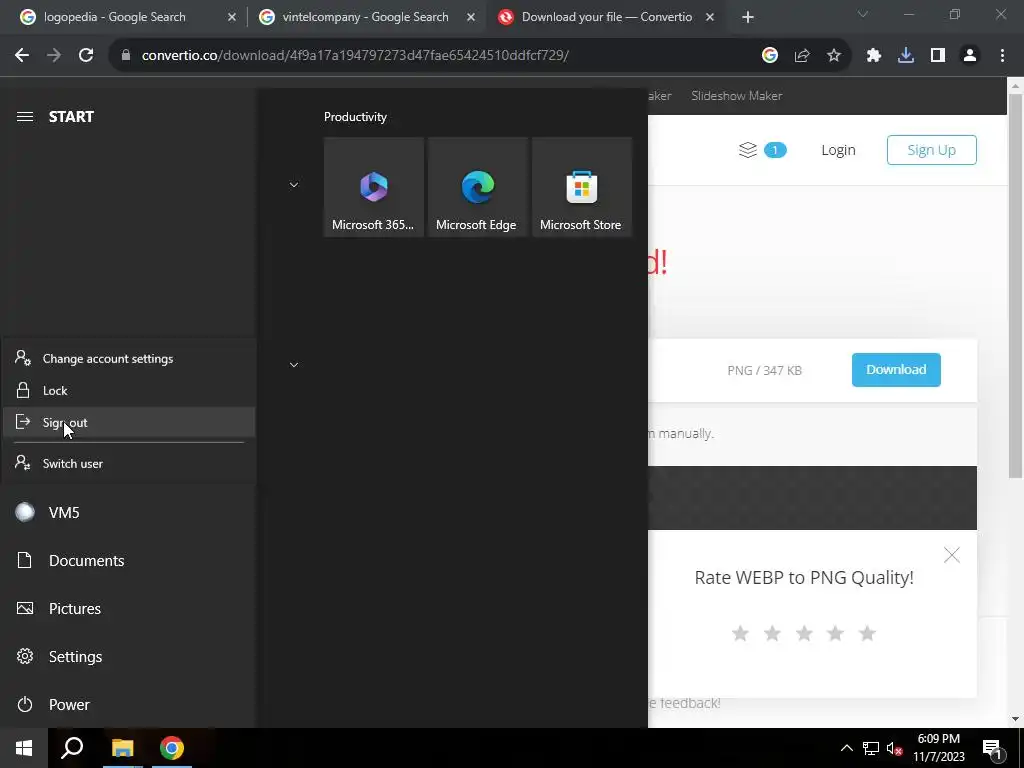The height and width of the screenshot is (768, 1024).
Task: Open network status tray icon
Action: click(871, 748)
